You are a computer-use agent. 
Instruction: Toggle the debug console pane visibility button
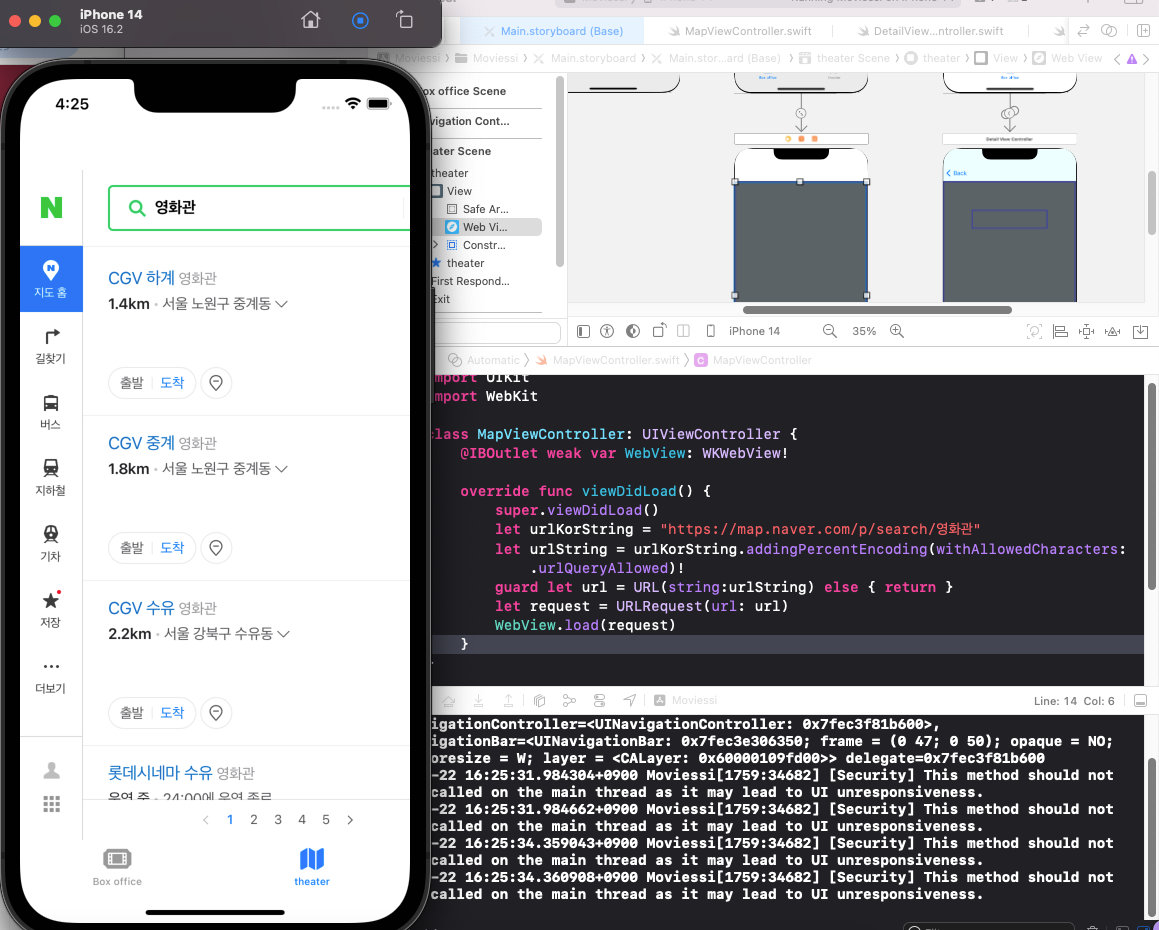click(1141, 701)
